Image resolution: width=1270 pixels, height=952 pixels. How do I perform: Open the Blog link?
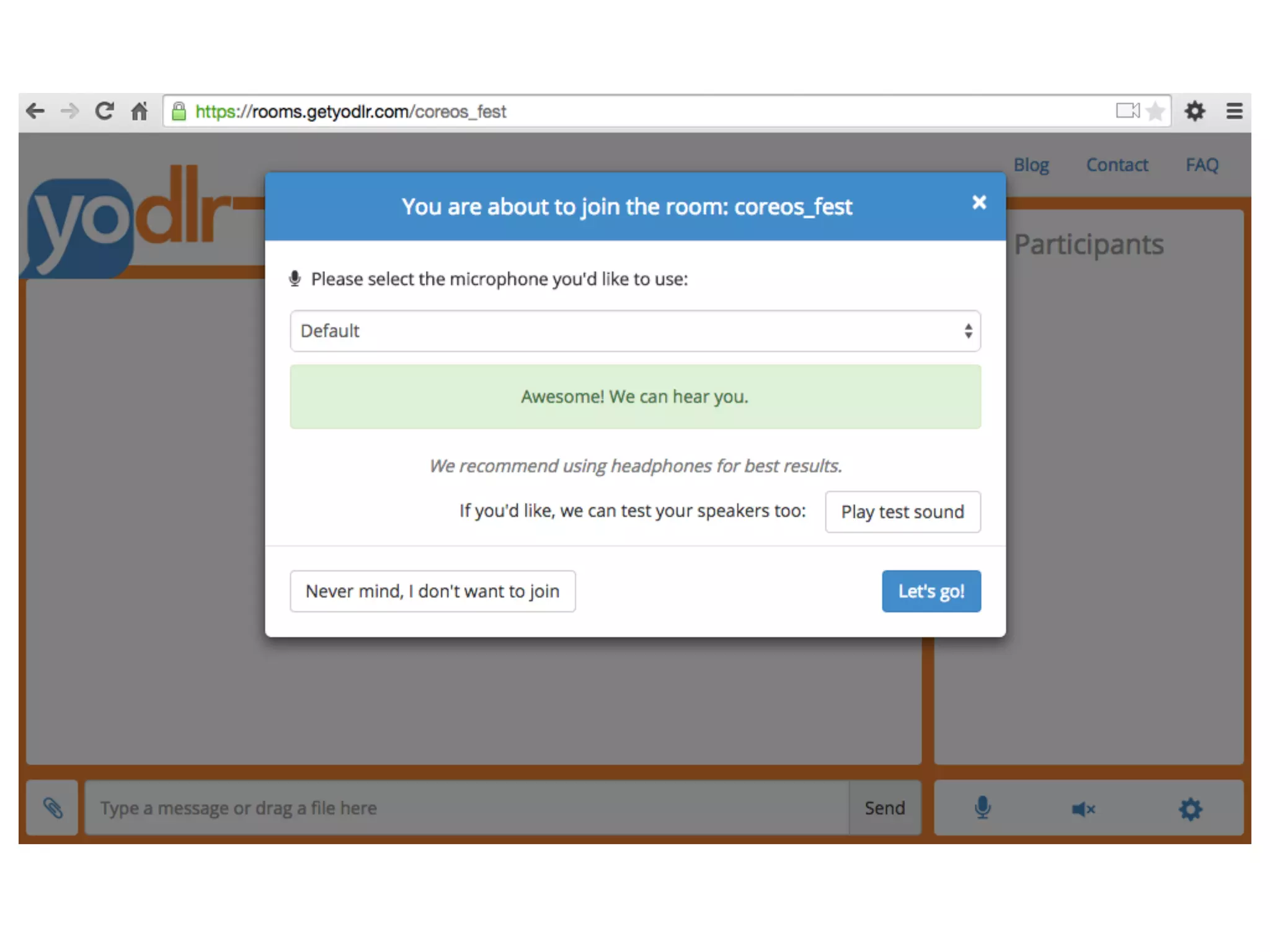[1031, 165]
